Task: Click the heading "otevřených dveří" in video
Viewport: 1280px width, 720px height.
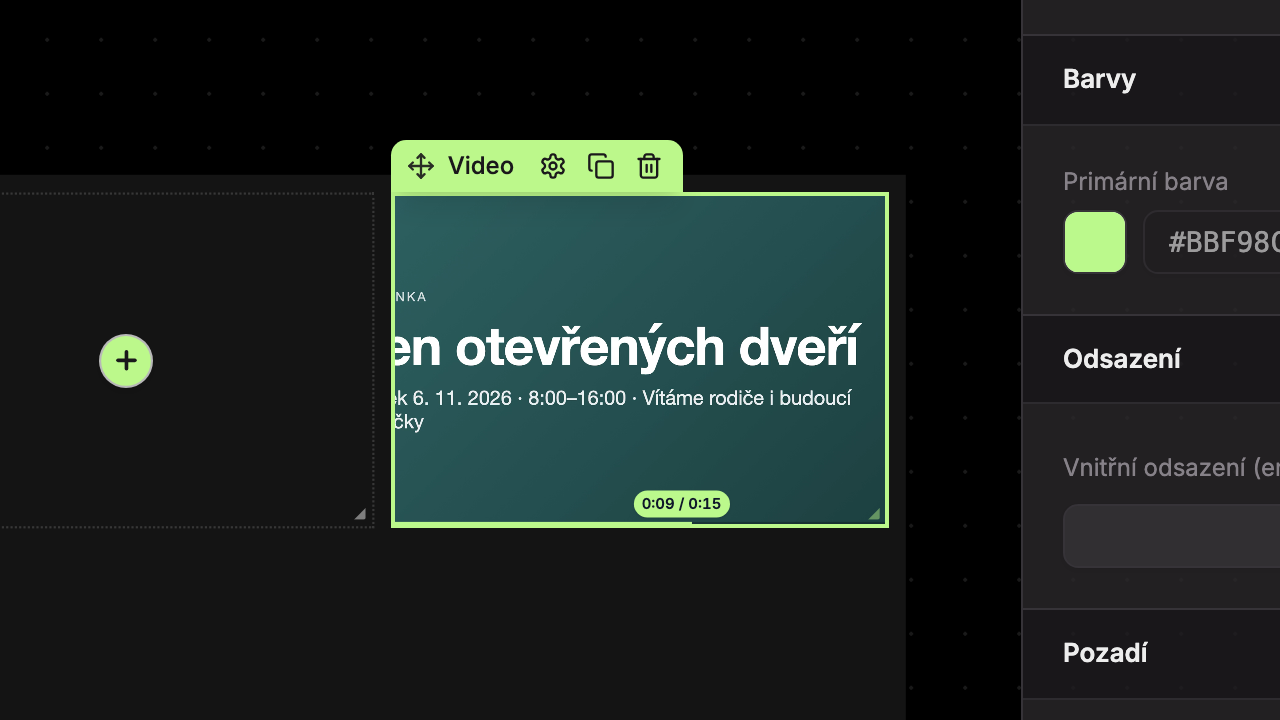Action: point(657,347)
